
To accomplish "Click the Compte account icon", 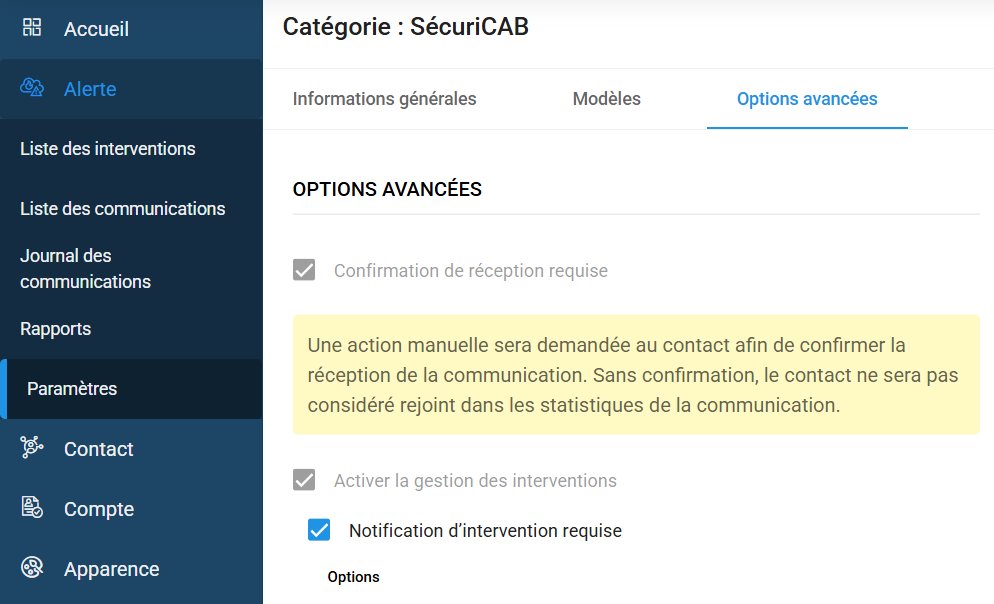I will pyautogui.click(x=33, y=508).
